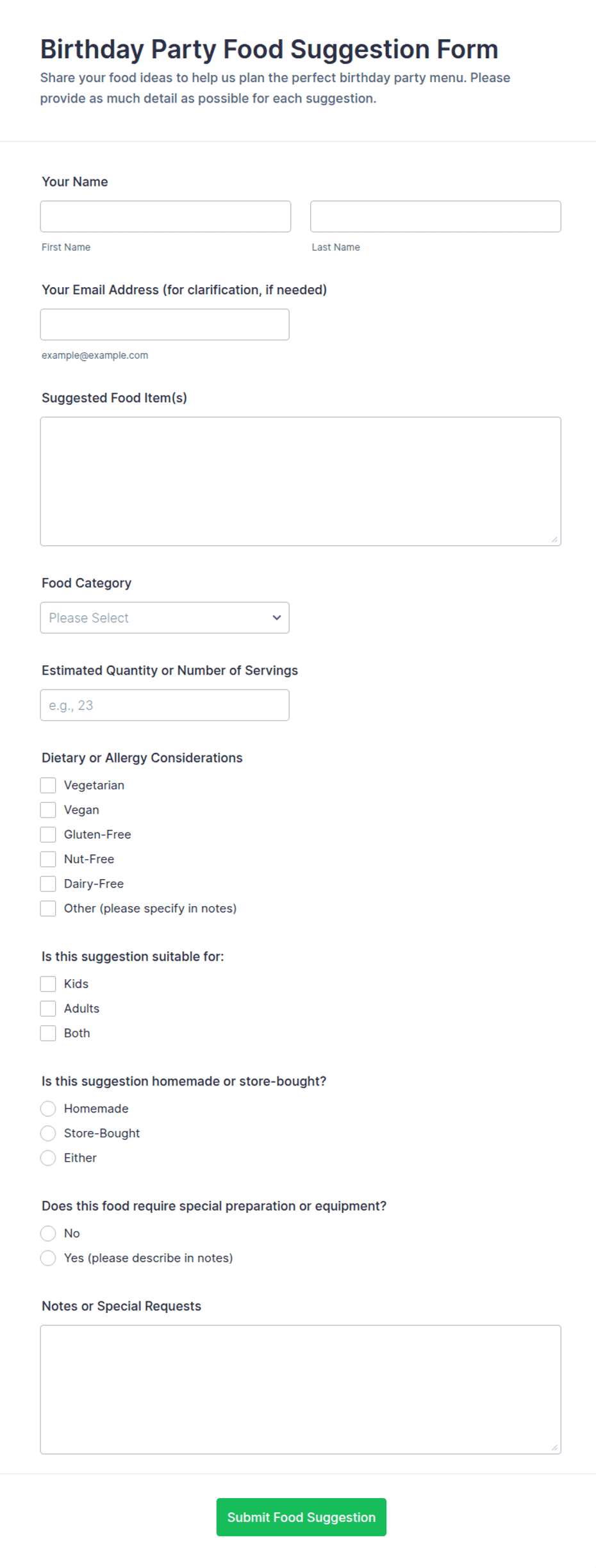This screenshot has height=1568, width=596.
Task: Click the First Name input field
Action: [x=165, y=217]
